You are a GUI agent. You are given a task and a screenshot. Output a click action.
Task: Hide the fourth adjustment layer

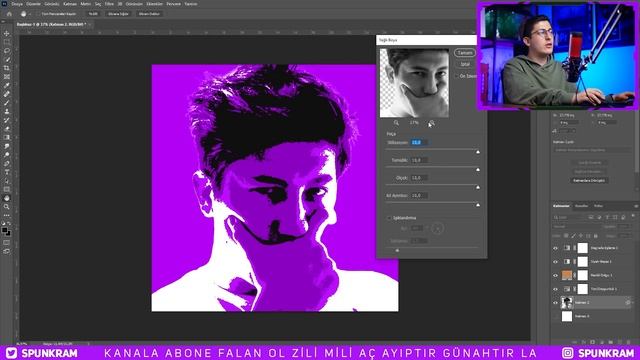pos(555,289)
